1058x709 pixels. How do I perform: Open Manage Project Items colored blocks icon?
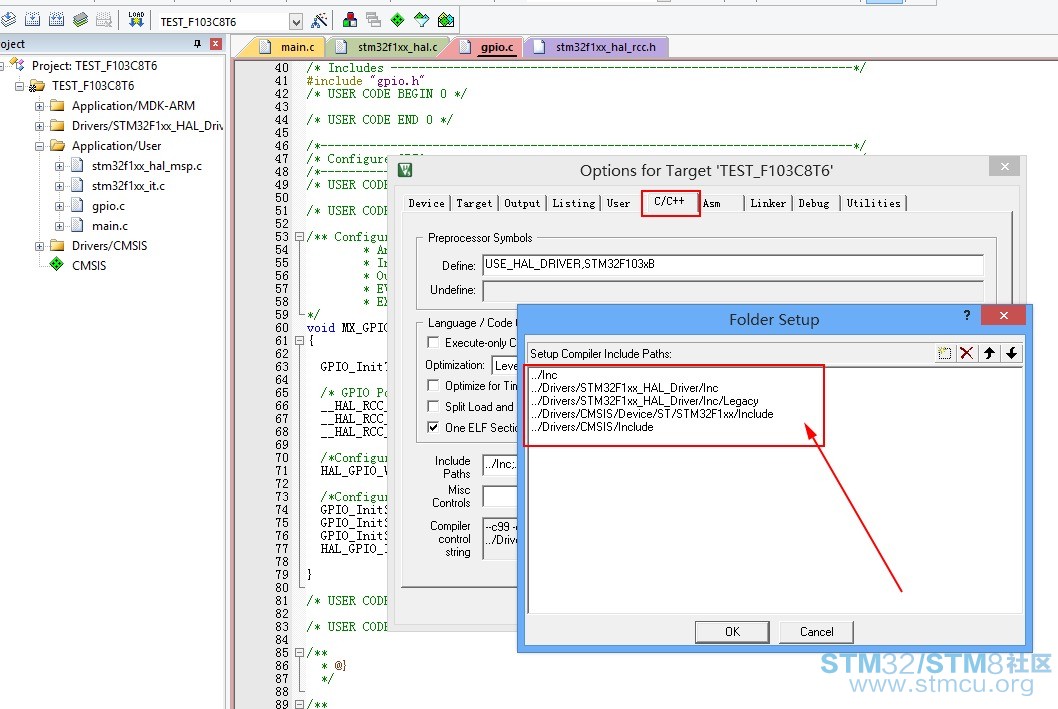(x=350, y=20)
